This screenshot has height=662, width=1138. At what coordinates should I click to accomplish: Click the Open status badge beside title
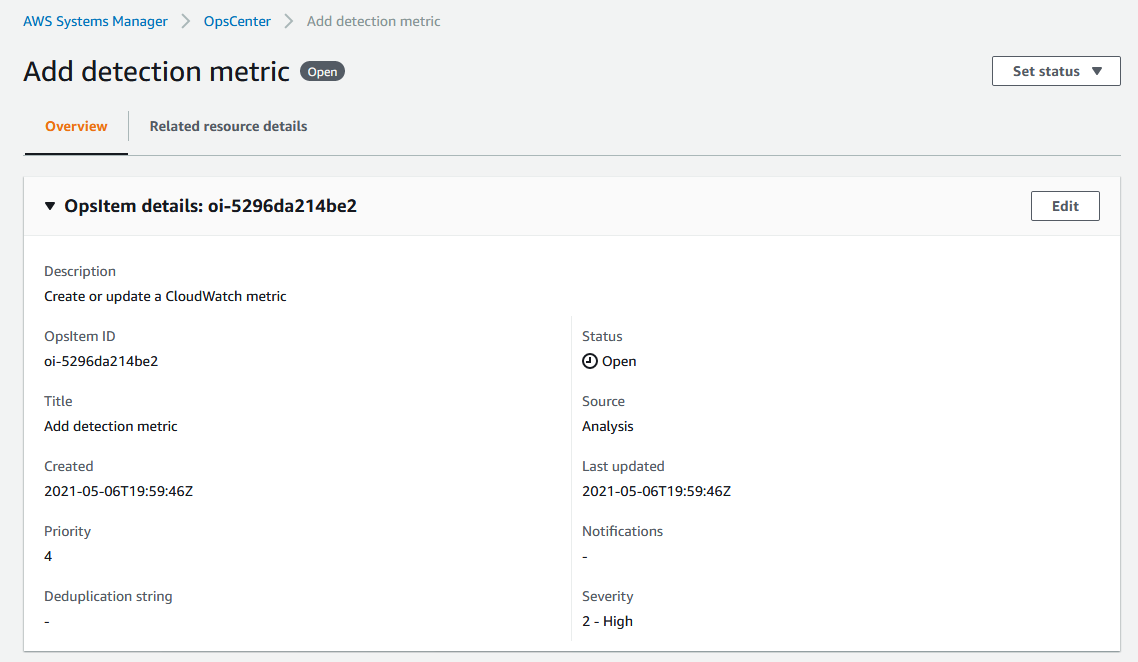(322, 72)
